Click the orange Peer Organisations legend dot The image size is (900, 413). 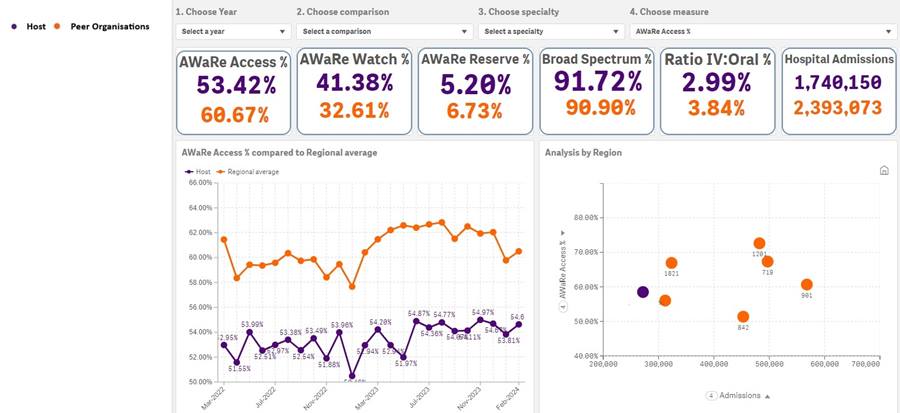(x=57, y=26)
